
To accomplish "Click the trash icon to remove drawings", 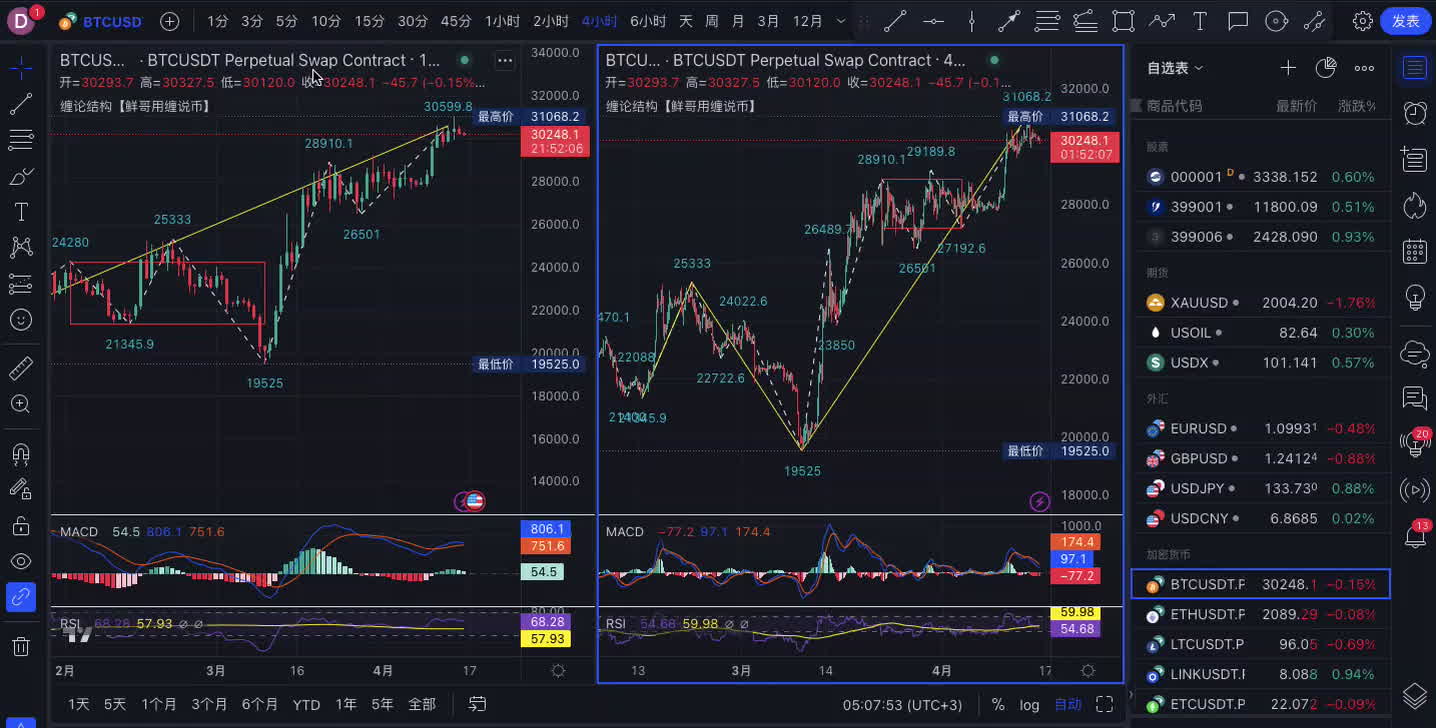I will click(x=20, y=646).
